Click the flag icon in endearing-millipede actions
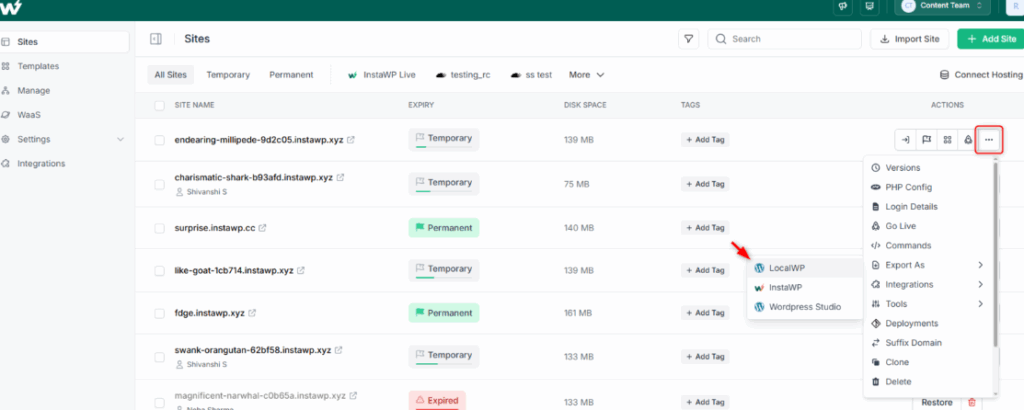 (926, 140)
